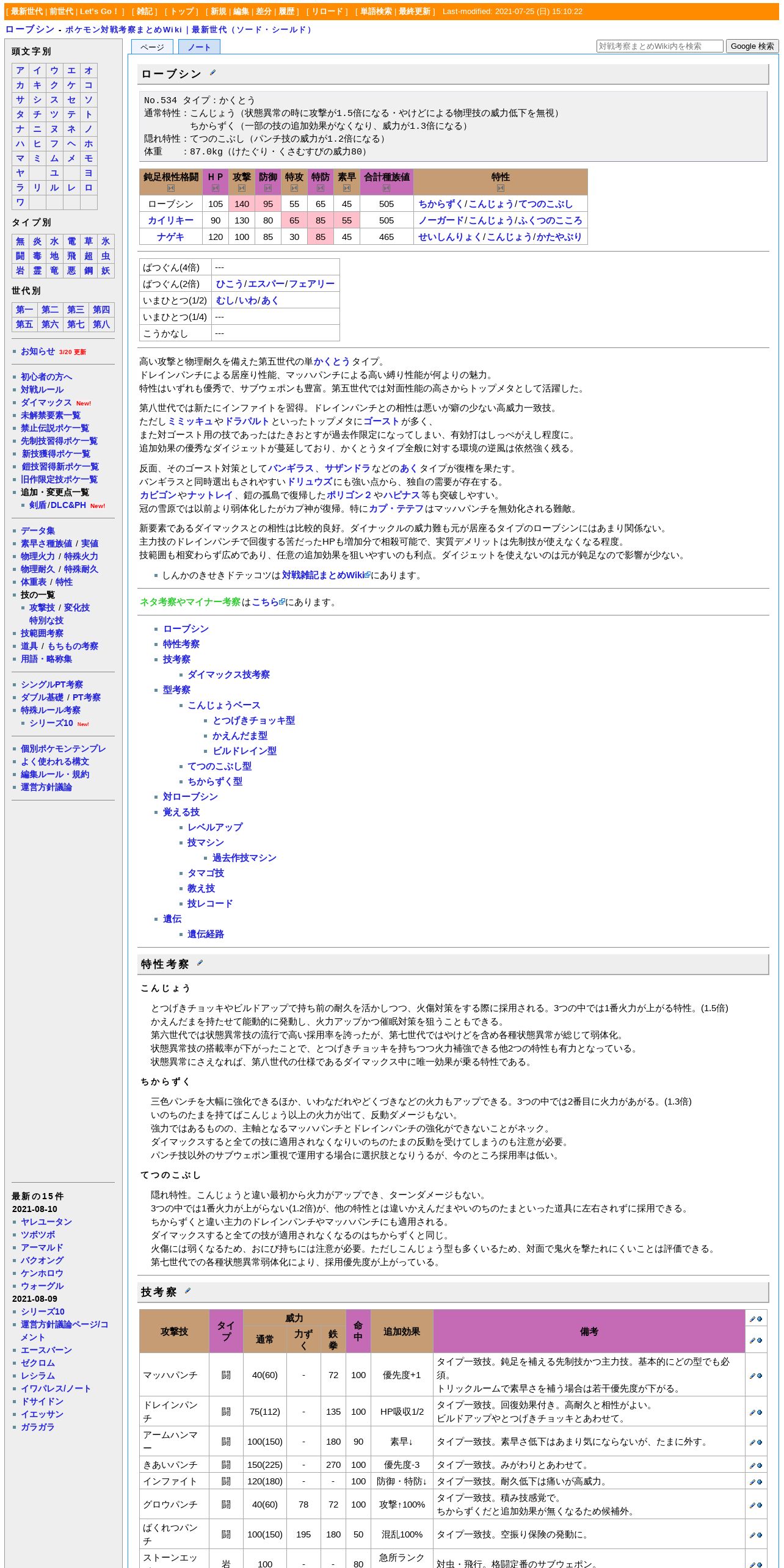Open ひこう type link in weakness table

(229, 284)
